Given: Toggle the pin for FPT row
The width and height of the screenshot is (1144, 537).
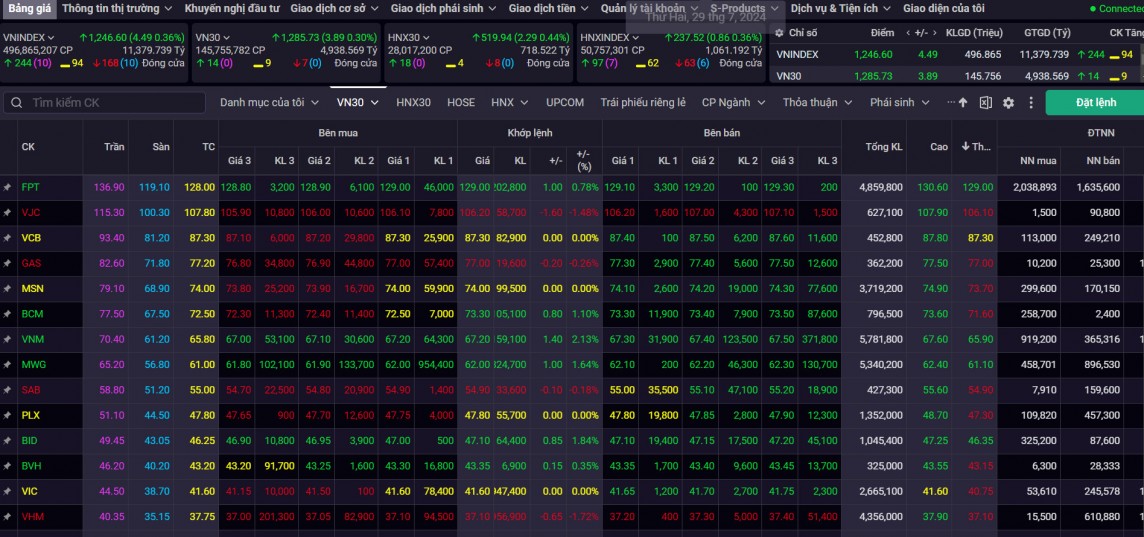Looking at the screenshot, I should tap(7, 187).
